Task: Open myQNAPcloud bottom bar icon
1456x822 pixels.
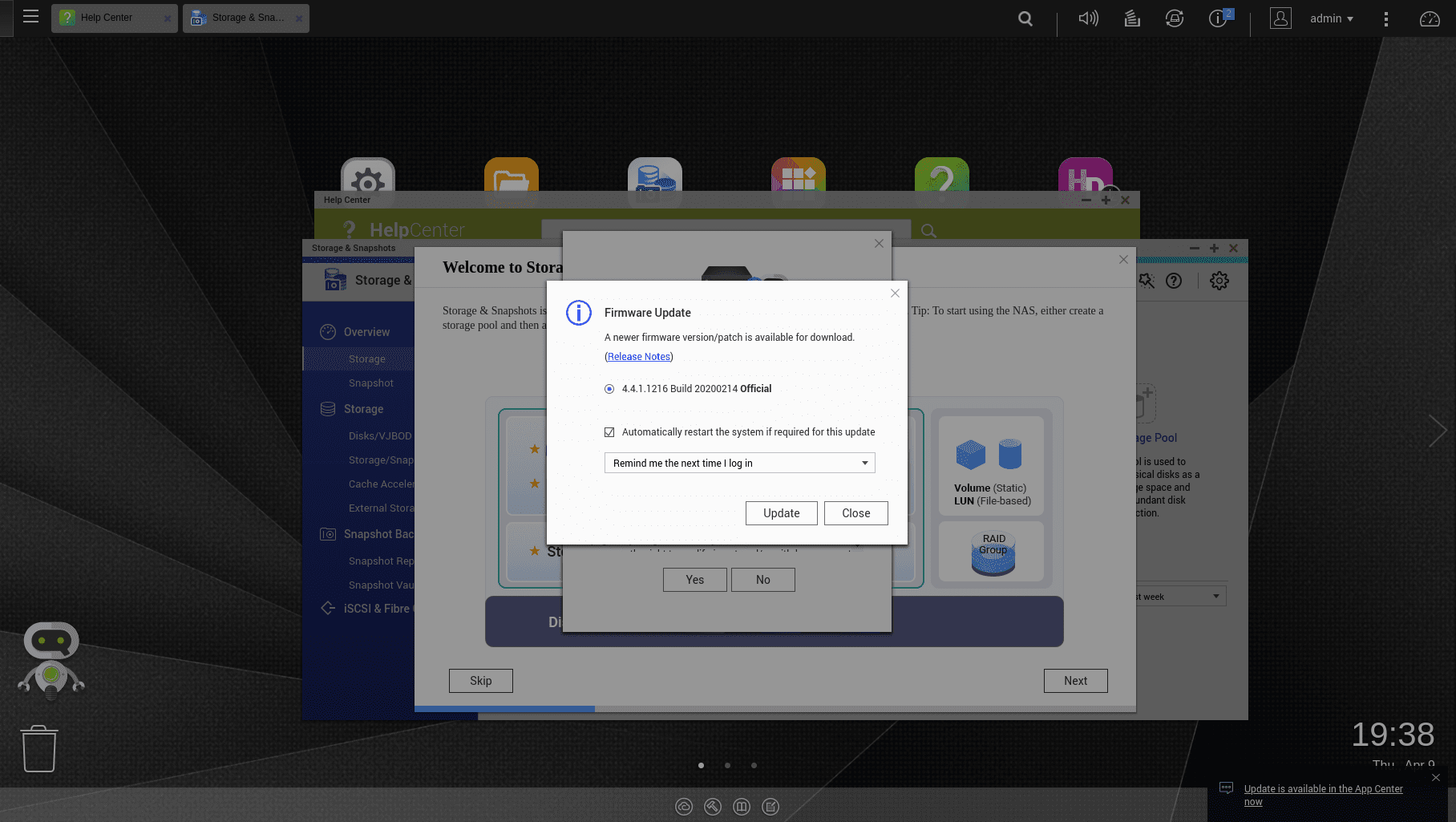Action: click(684, 807)
